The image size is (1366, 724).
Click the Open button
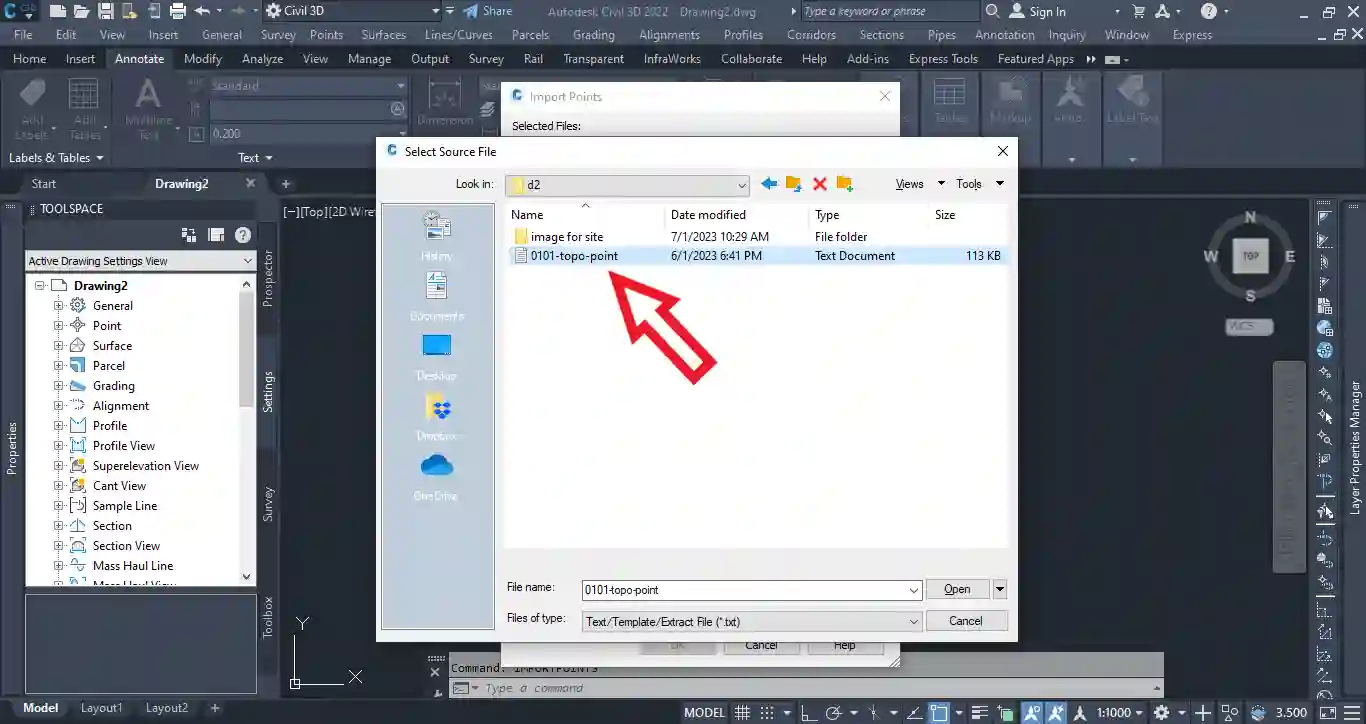pos(957,590)
